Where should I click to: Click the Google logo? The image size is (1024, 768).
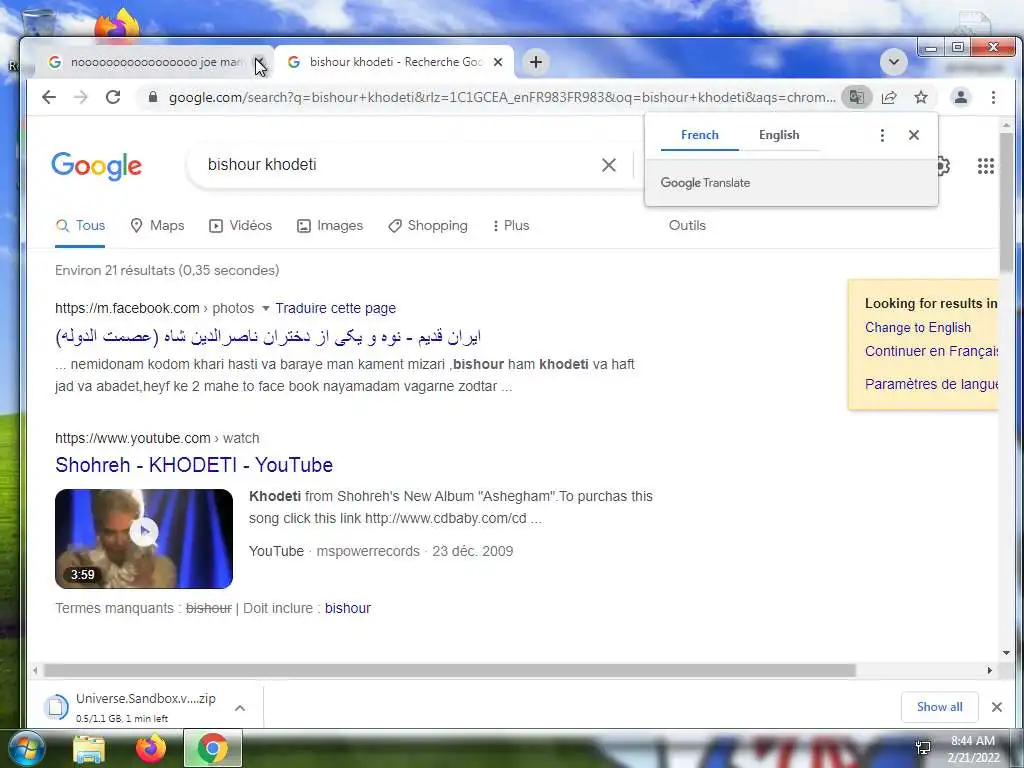97,166
